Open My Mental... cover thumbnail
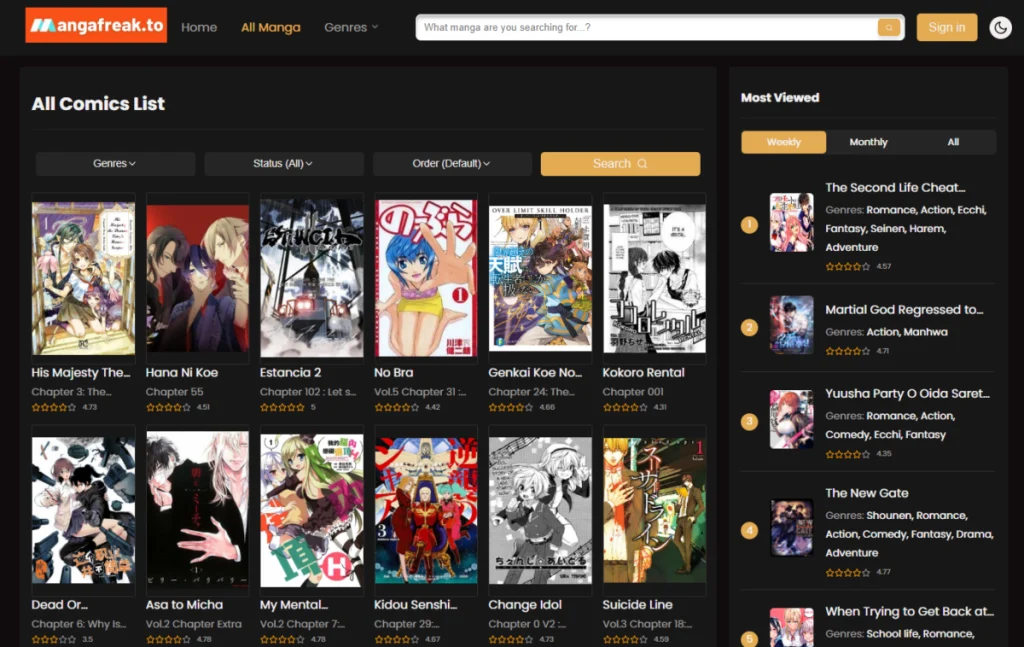1024x647 pixels. click(312, 511)
